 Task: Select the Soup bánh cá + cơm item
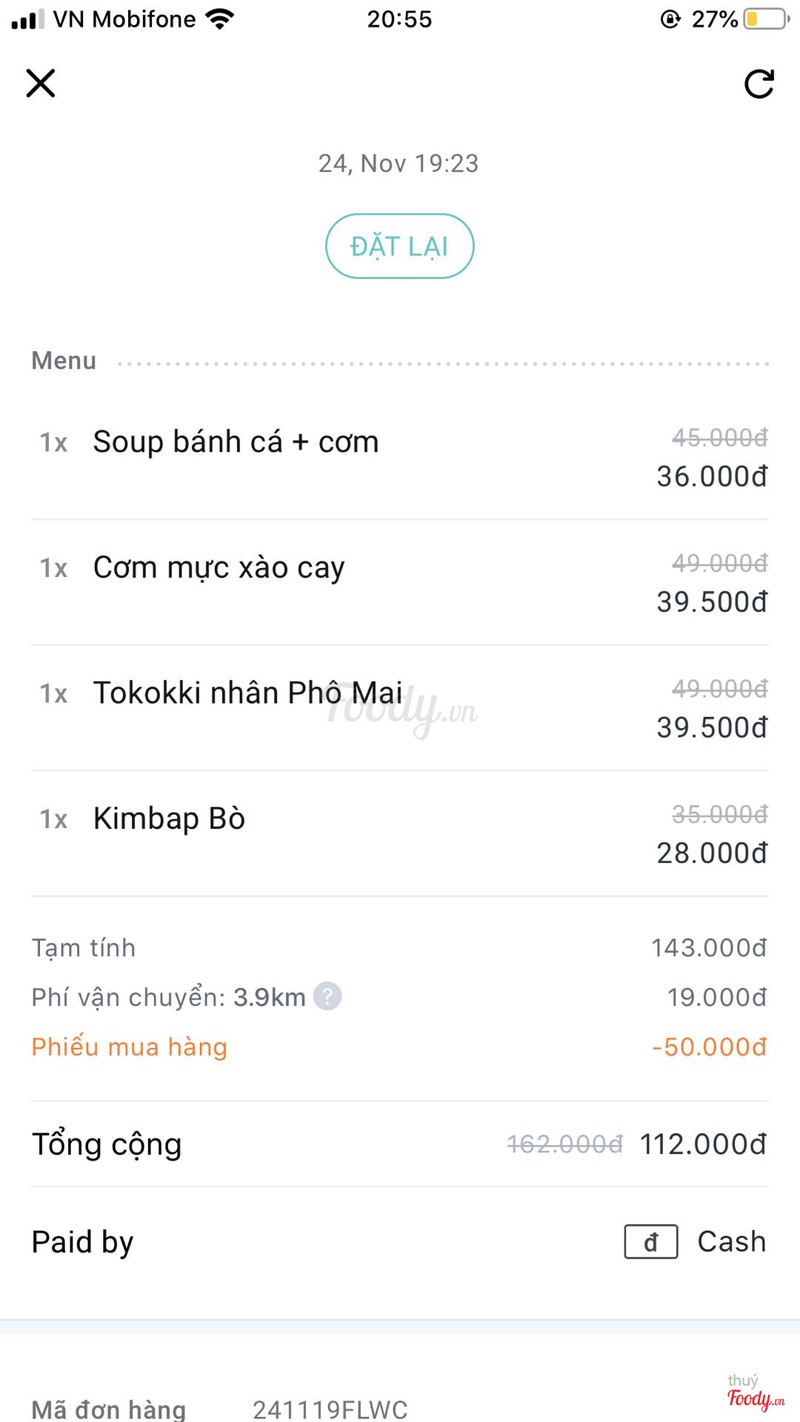tap(236, 442)
